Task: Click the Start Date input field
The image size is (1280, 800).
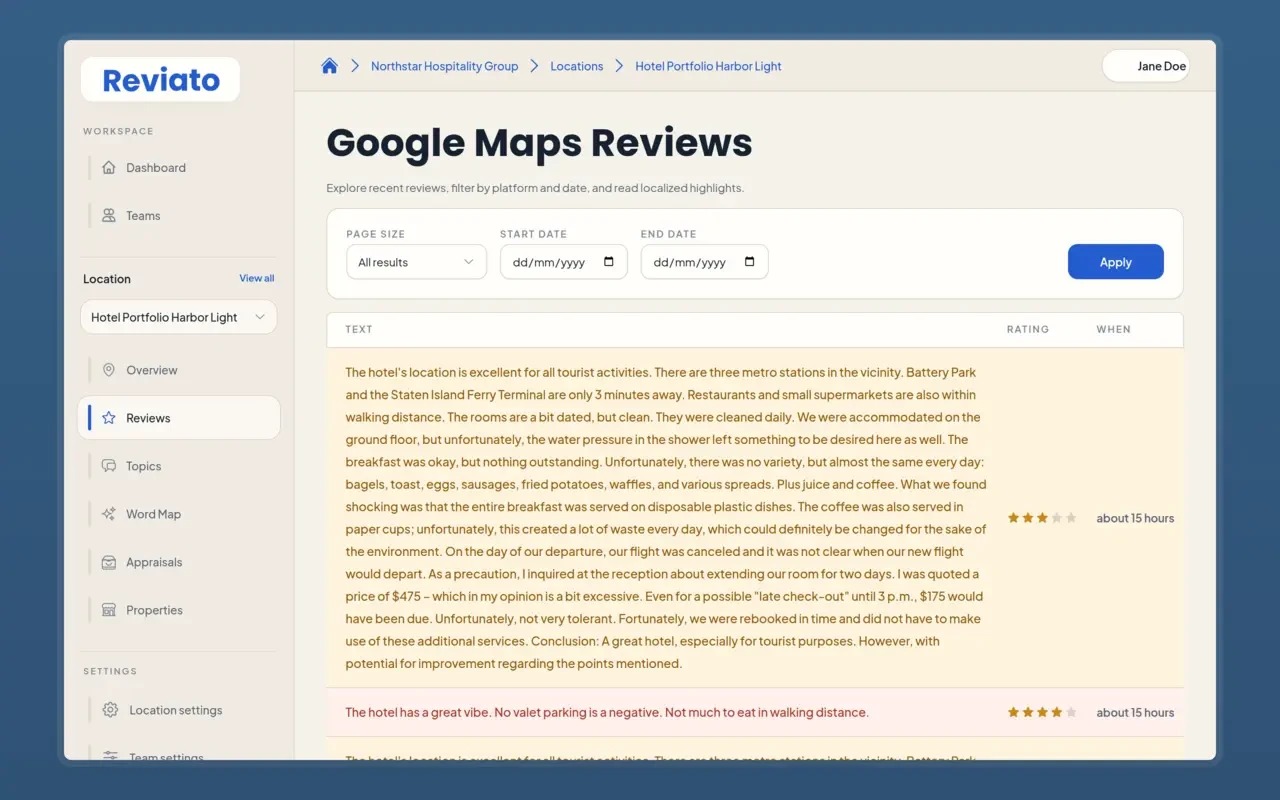Action: (x=563, y=262)
